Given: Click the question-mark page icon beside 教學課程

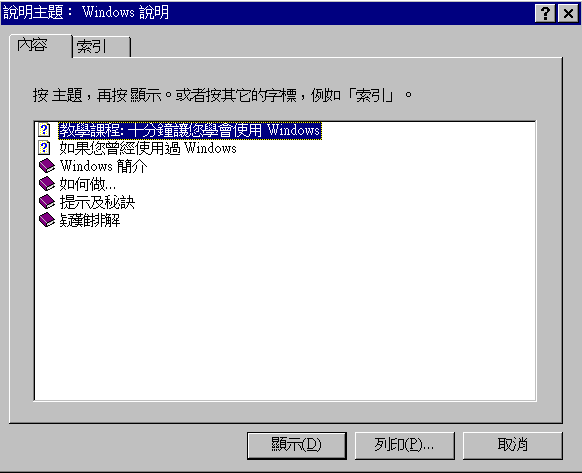Looking at the screenshot, I should tap(44, 130).
